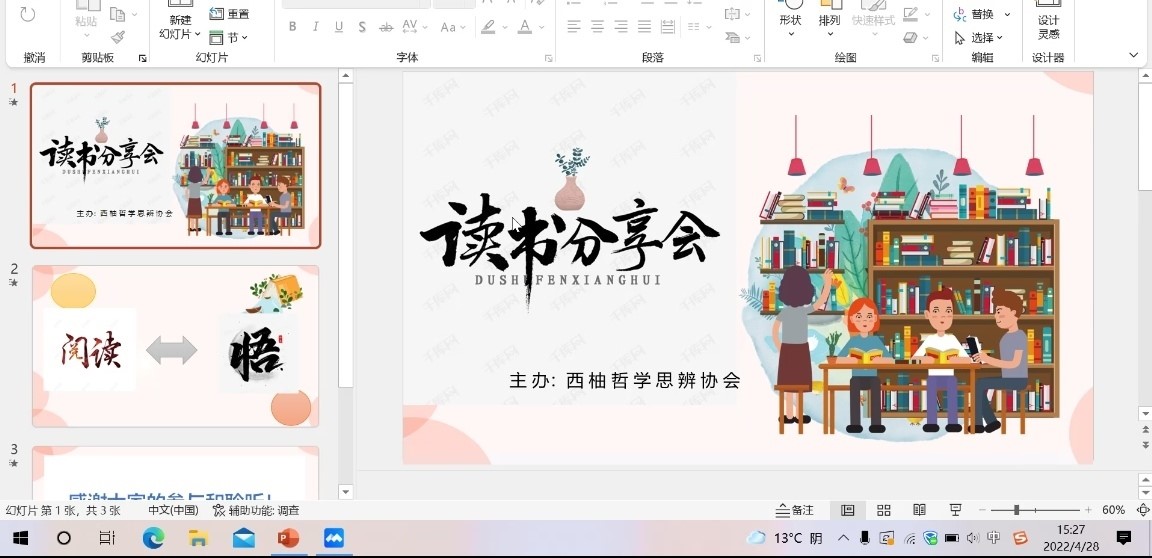Switch to Reading View in status bar
Viewport: 1152px width, 558px height.
point(919,510)
